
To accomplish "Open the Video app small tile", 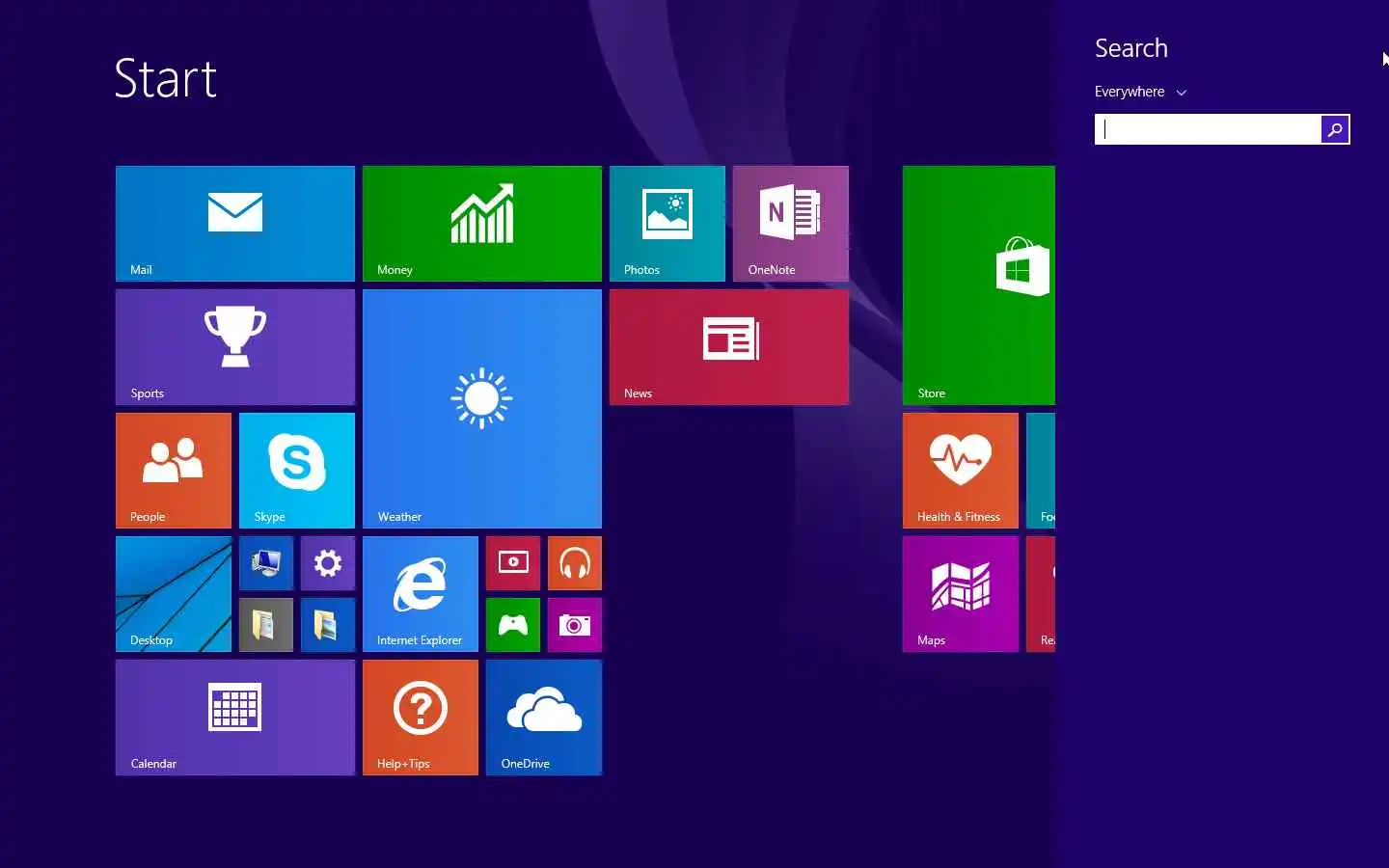I will (513, 563).
